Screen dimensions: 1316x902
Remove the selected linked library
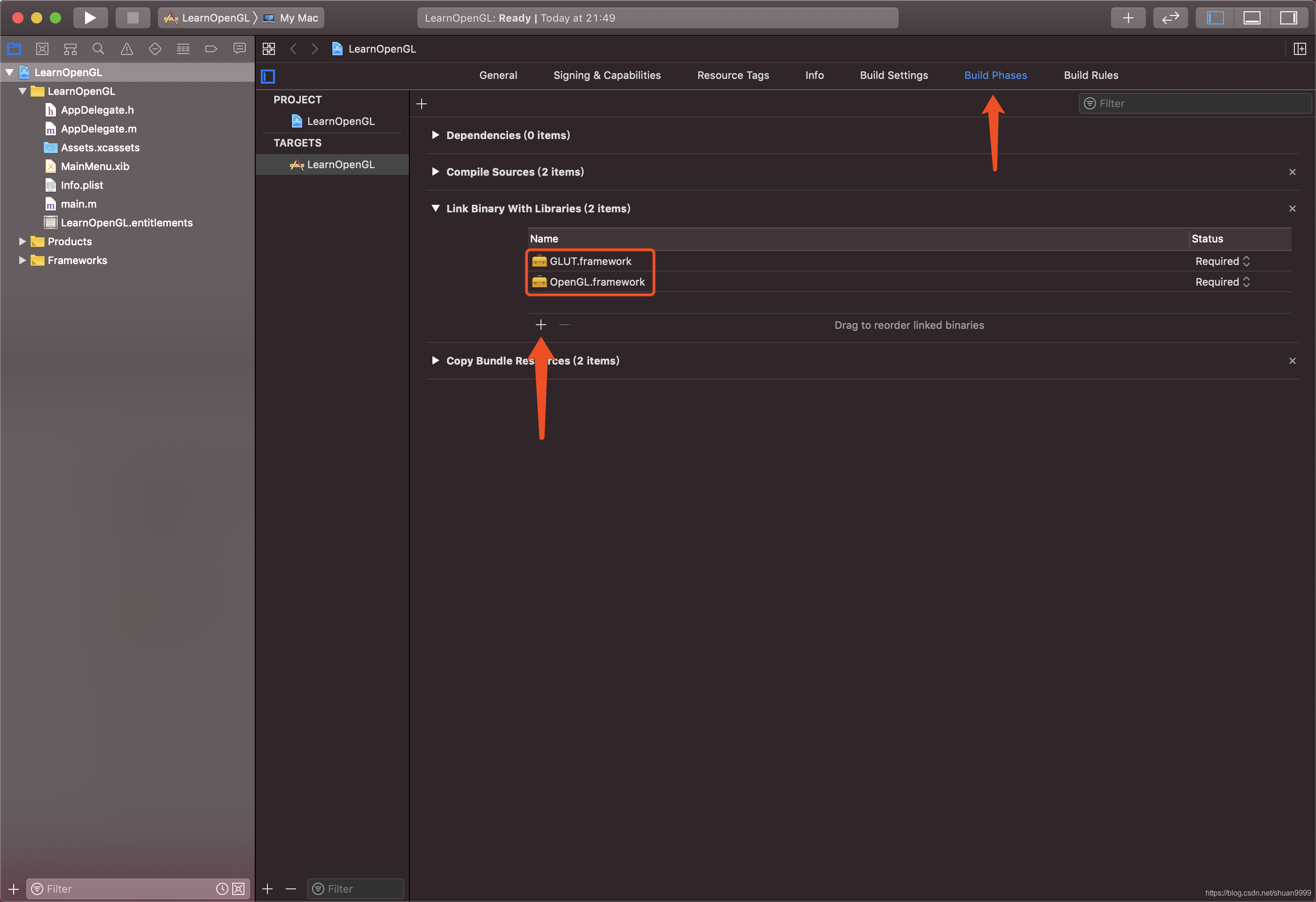coord(564,324)
